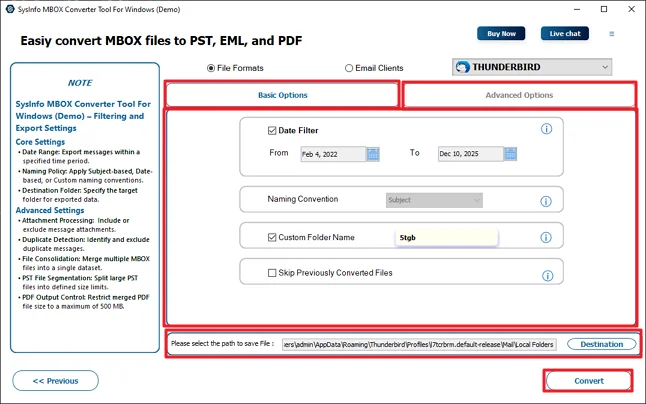Screen dimensions: 646x404
Task: Show Custom Folder Name info tooltip
Action: (x=546, y=237)
